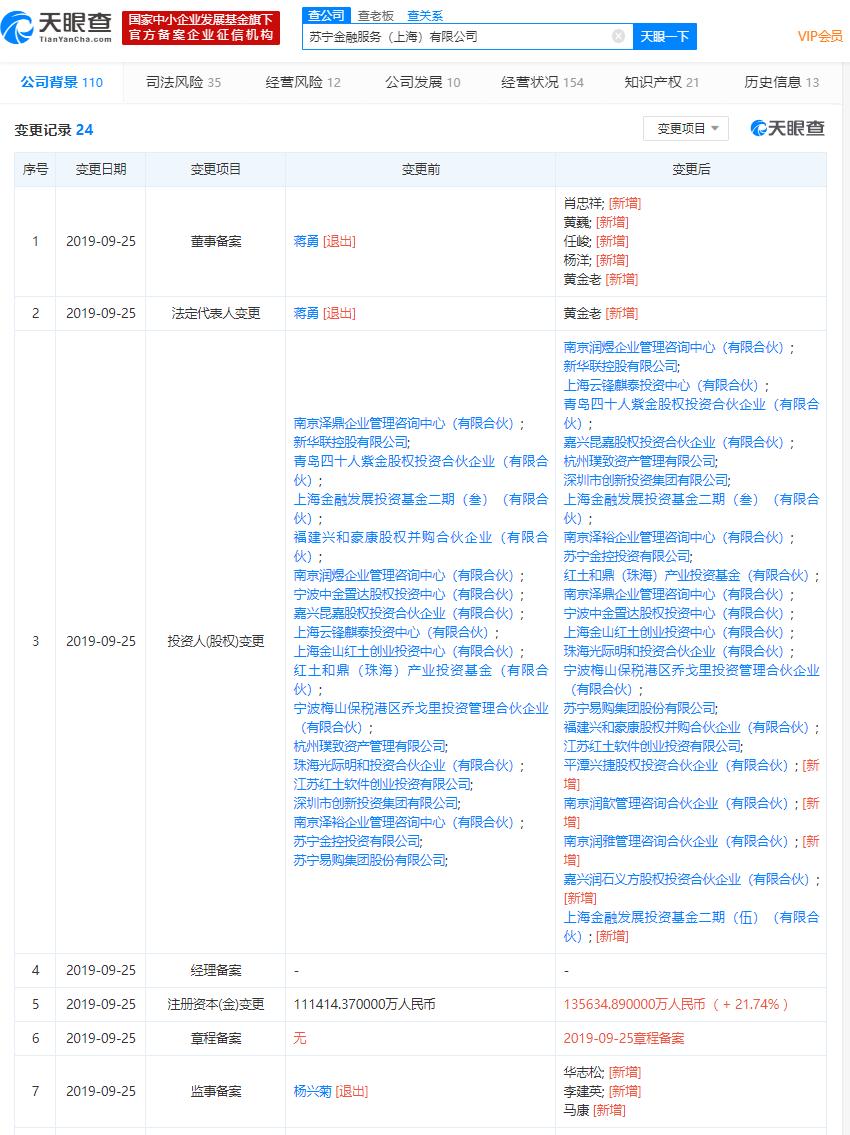Viewport: 850px width, 1135px height.
Task: Open 江苏红土软件创业投资有限公司 in the 变更前 column
Action: [x=382, y=784]
